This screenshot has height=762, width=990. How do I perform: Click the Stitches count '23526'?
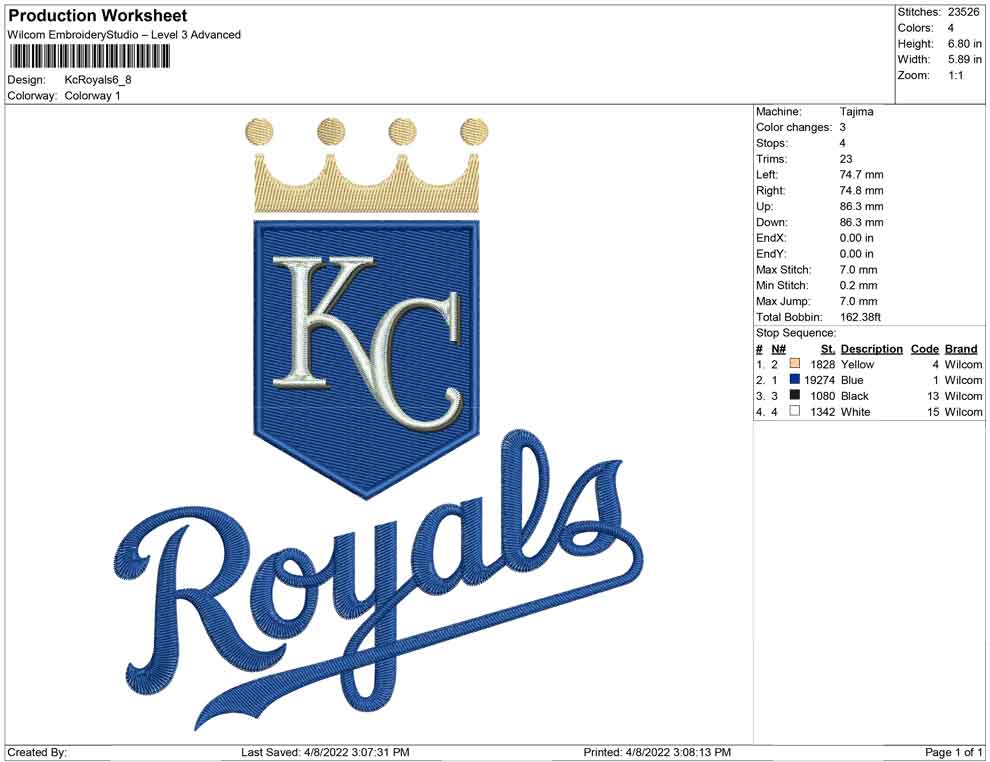click(963, 12)
